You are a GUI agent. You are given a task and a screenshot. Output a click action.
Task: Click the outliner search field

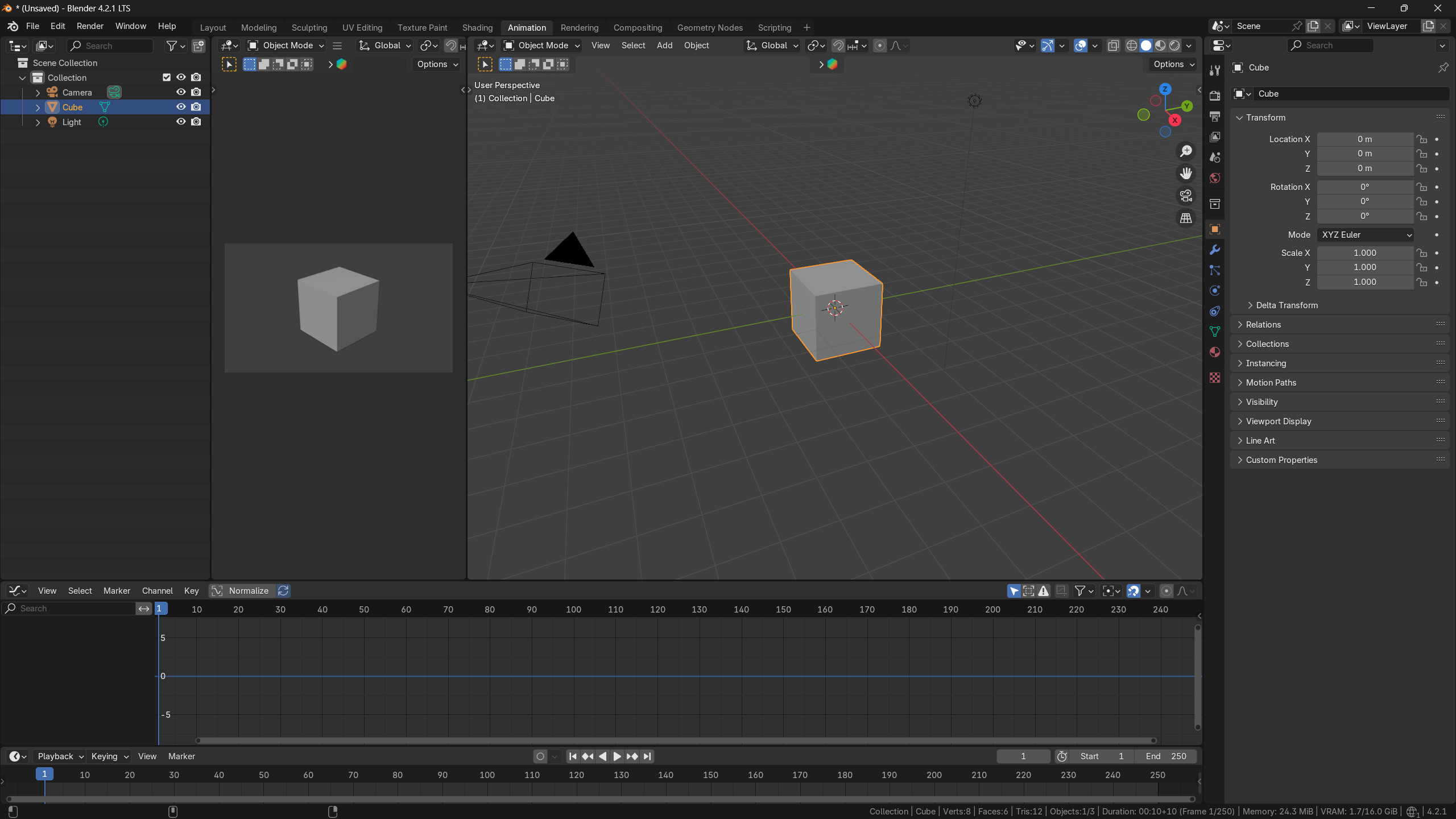[110, 46]
